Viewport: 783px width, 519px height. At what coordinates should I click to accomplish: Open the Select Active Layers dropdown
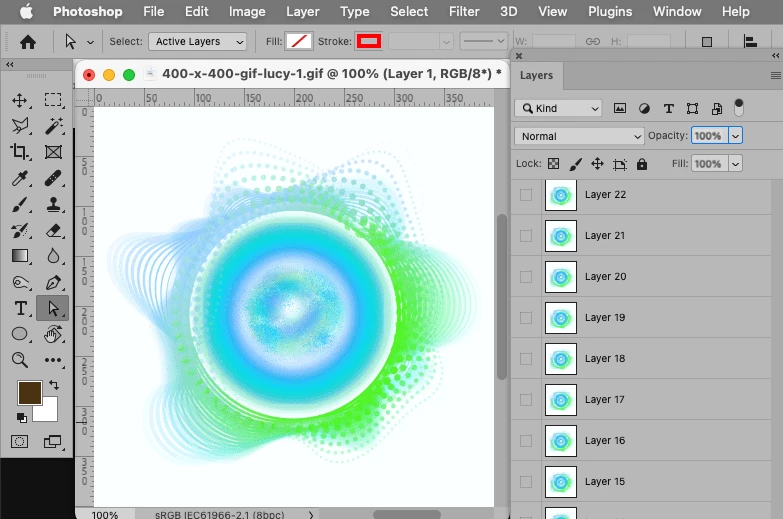point(198,41)
